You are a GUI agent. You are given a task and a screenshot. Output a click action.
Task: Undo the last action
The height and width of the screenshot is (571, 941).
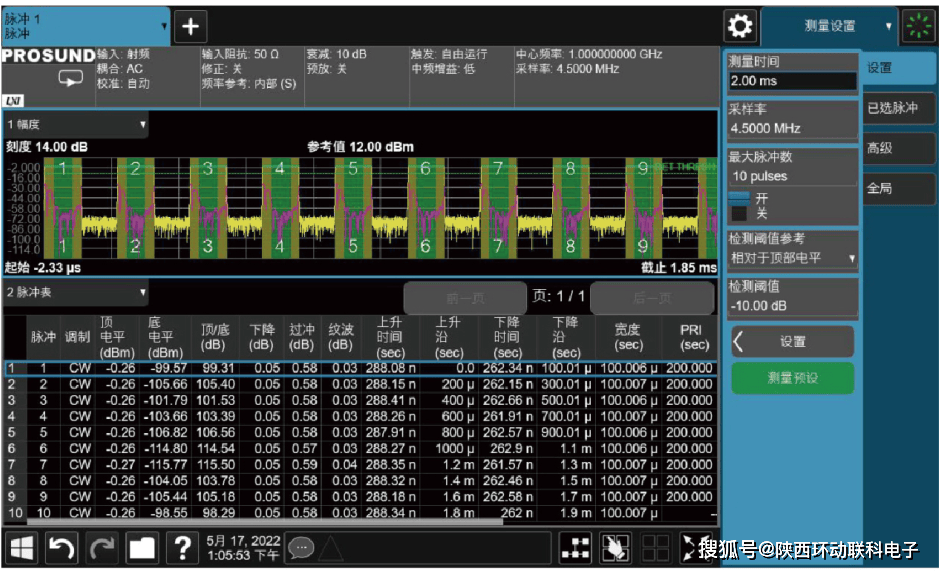[x=62, y=548]
